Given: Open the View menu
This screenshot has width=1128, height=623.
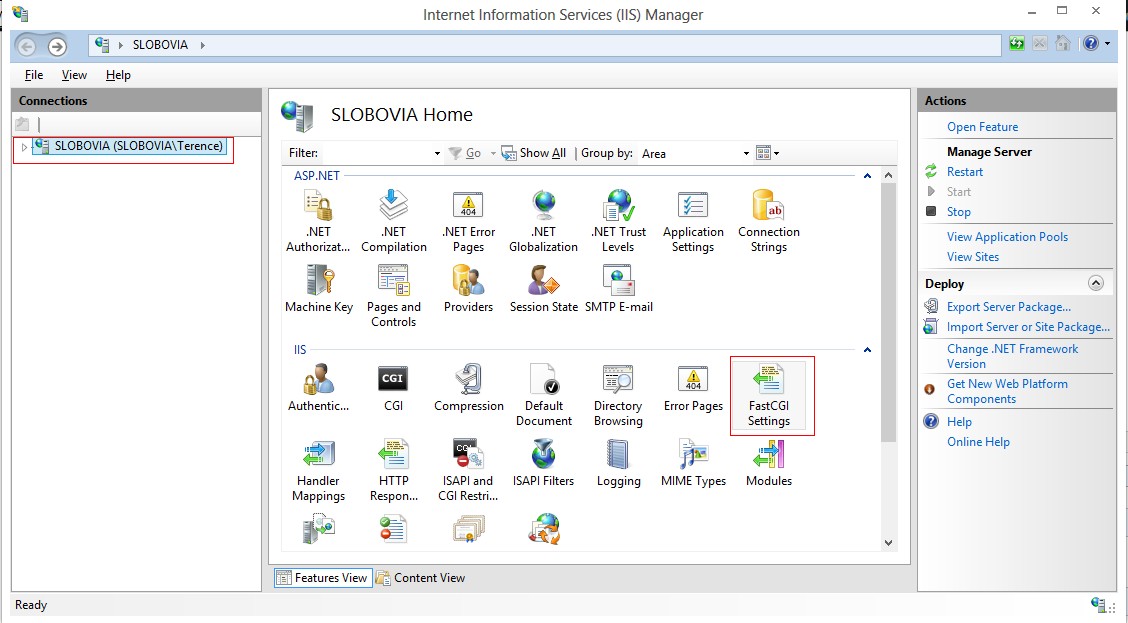Looking at the screenshot, I should tap(74, 75).
